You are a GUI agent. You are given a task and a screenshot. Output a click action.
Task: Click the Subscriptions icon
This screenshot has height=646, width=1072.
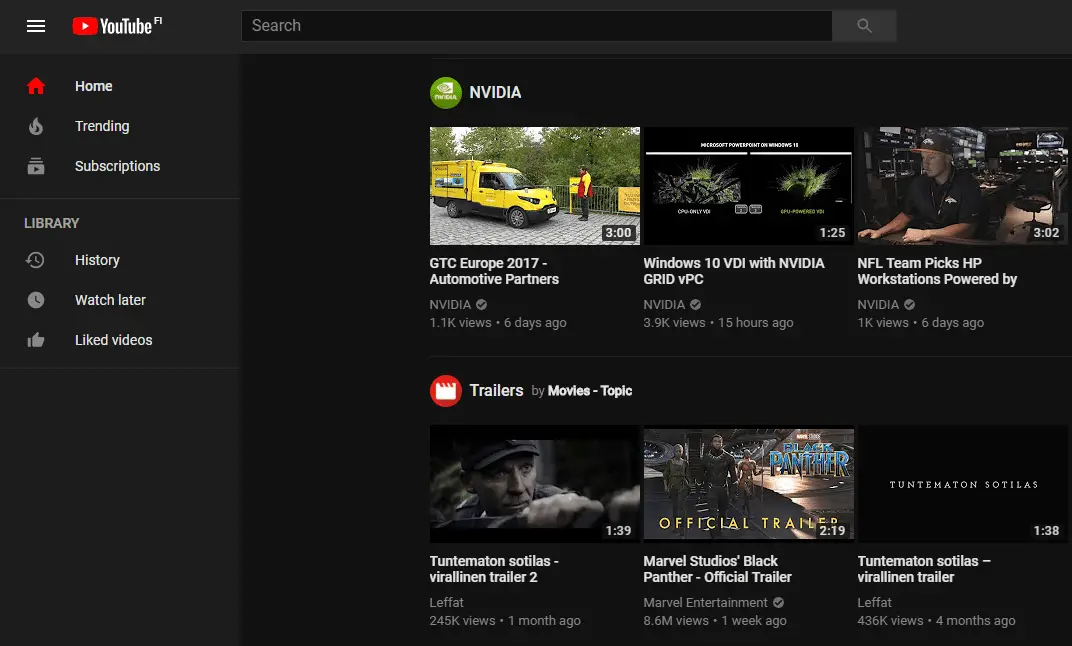pos(36,166)
